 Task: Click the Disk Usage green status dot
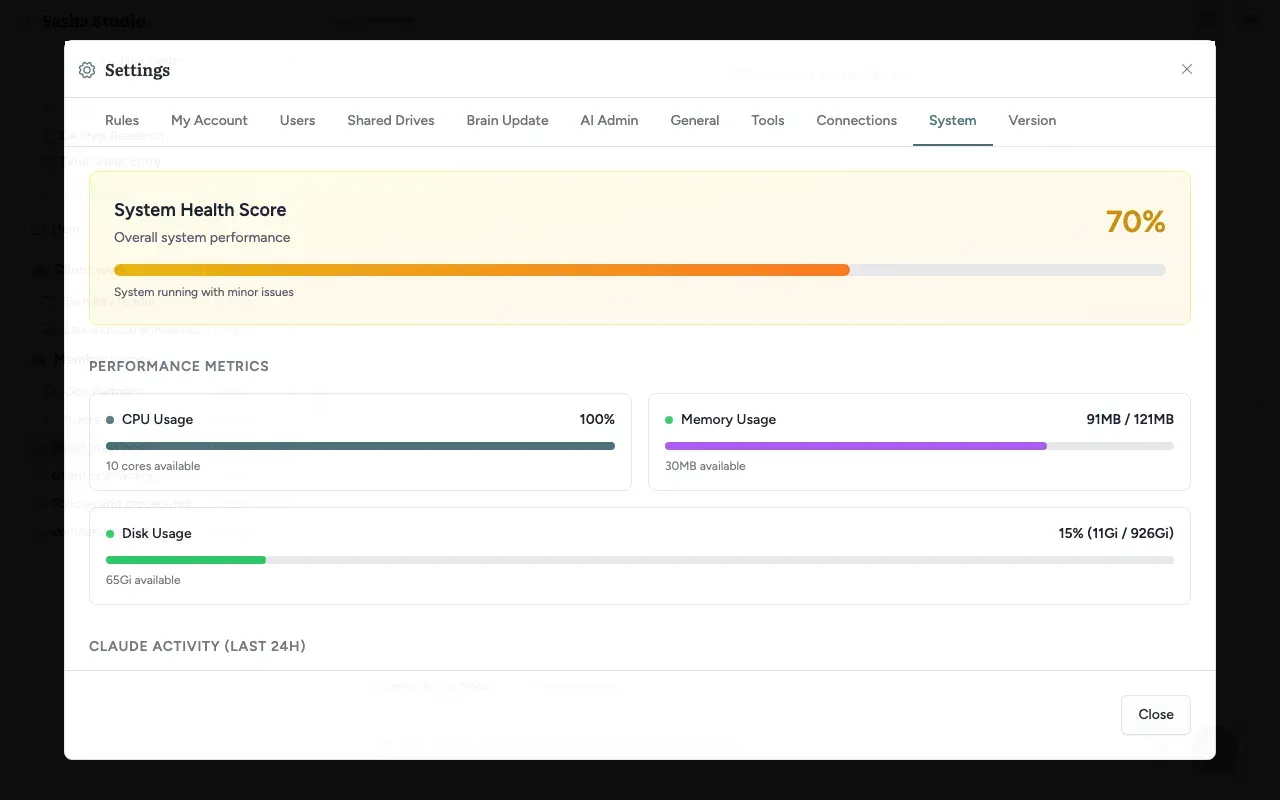pos(110,534)
